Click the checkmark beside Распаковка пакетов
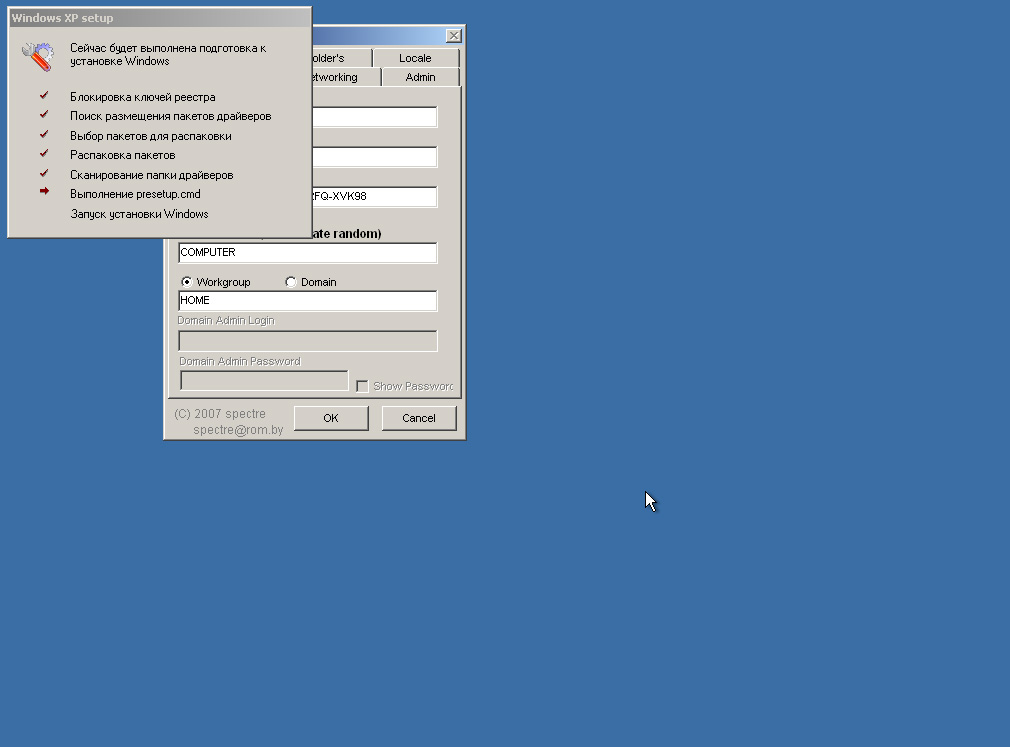Viewport: 1010px width, 747px height. pos(44,154)
